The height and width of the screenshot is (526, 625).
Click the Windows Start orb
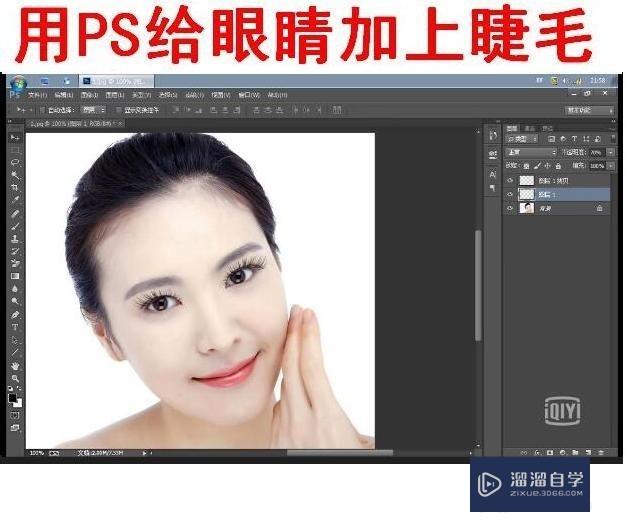point(18,82)
